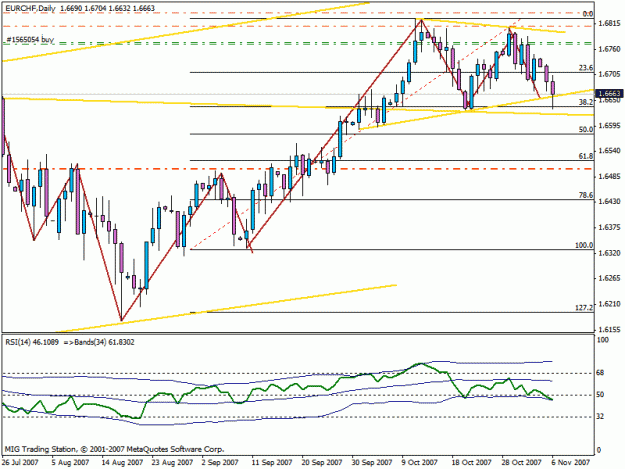Viewport: 625px width, 469px height.
Task: Click the RSI(14) 46.1089 indicator label
Action: pos(31,342)
